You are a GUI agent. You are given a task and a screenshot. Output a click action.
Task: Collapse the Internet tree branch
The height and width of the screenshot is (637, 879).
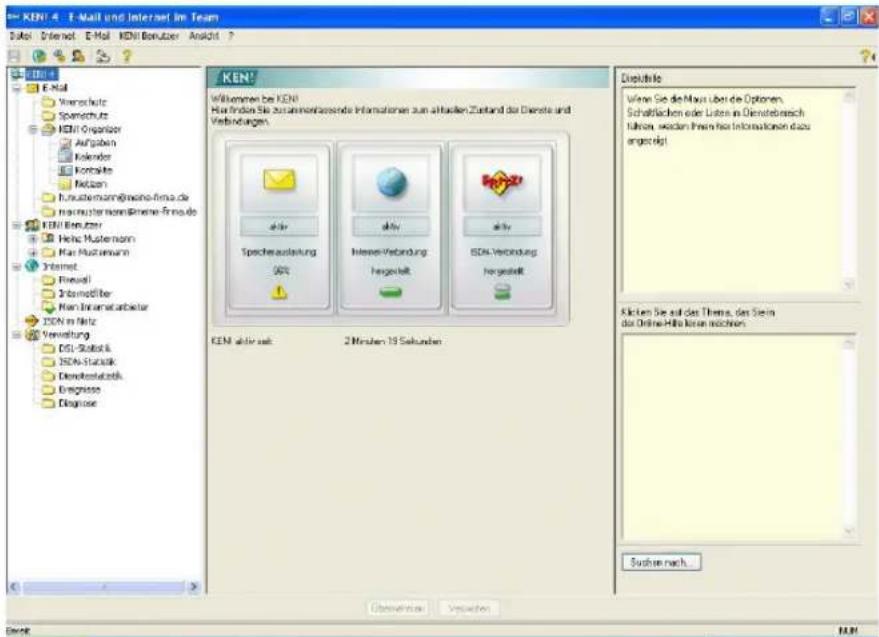[x=17, y=266]
